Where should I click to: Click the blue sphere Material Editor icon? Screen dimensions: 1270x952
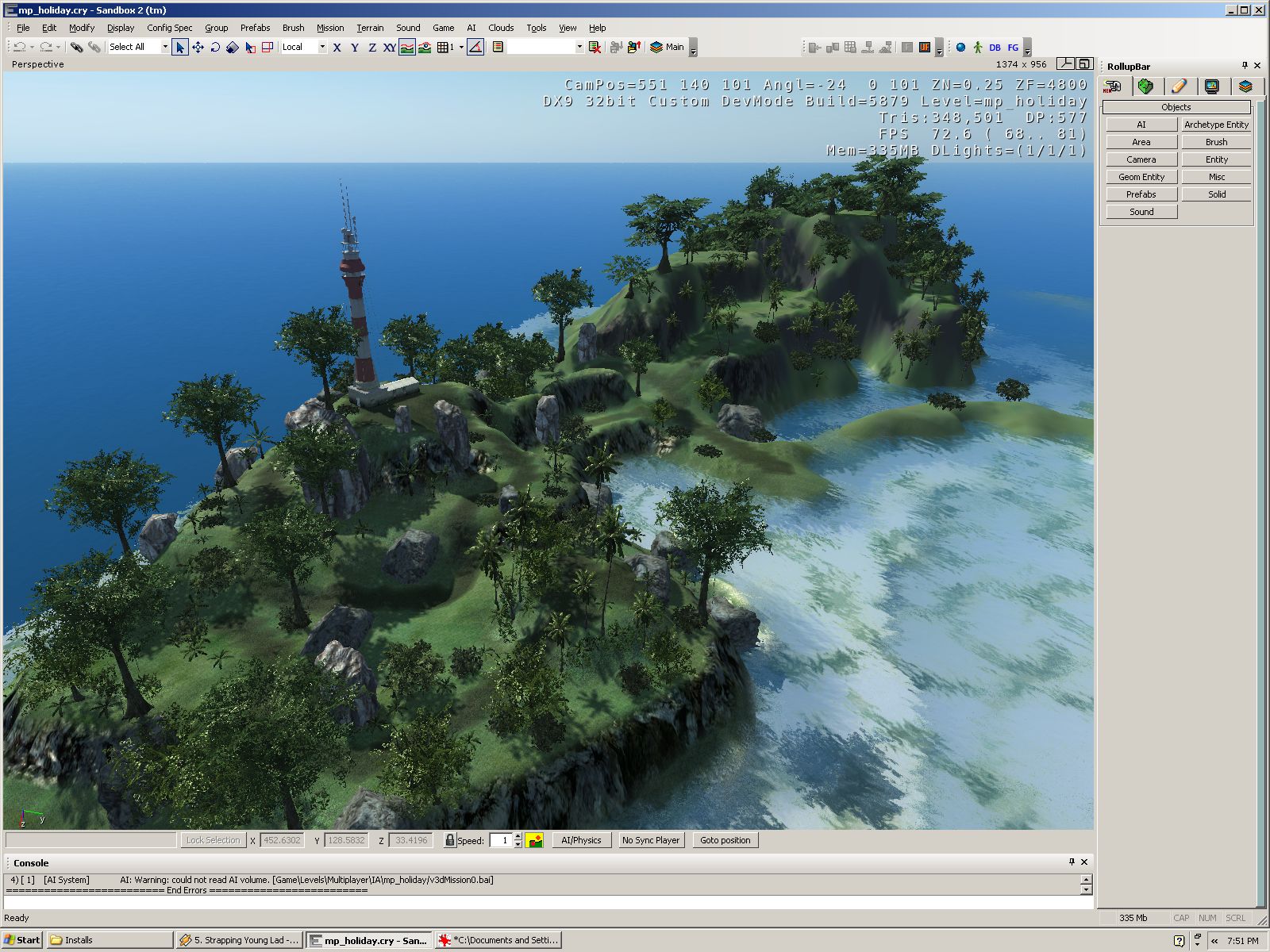click(960, 48)
